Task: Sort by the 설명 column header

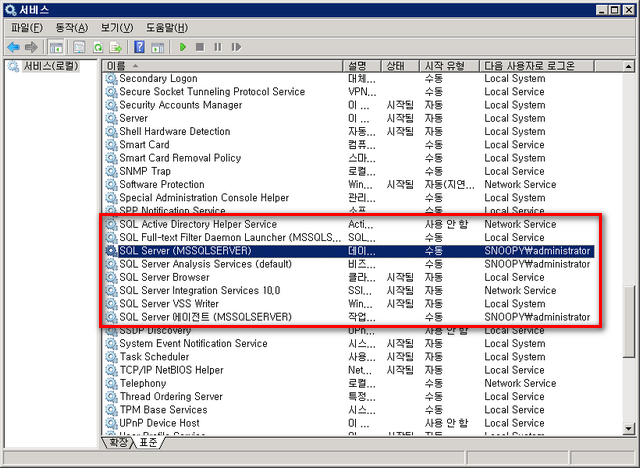Action: (362, 66)
